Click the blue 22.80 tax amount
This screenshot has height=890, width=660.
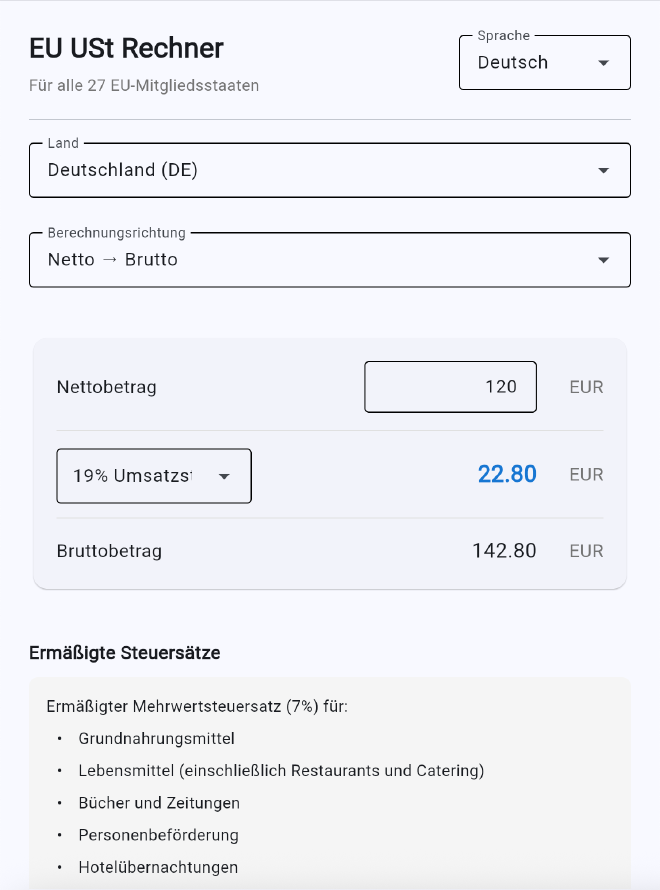point(507,474)
